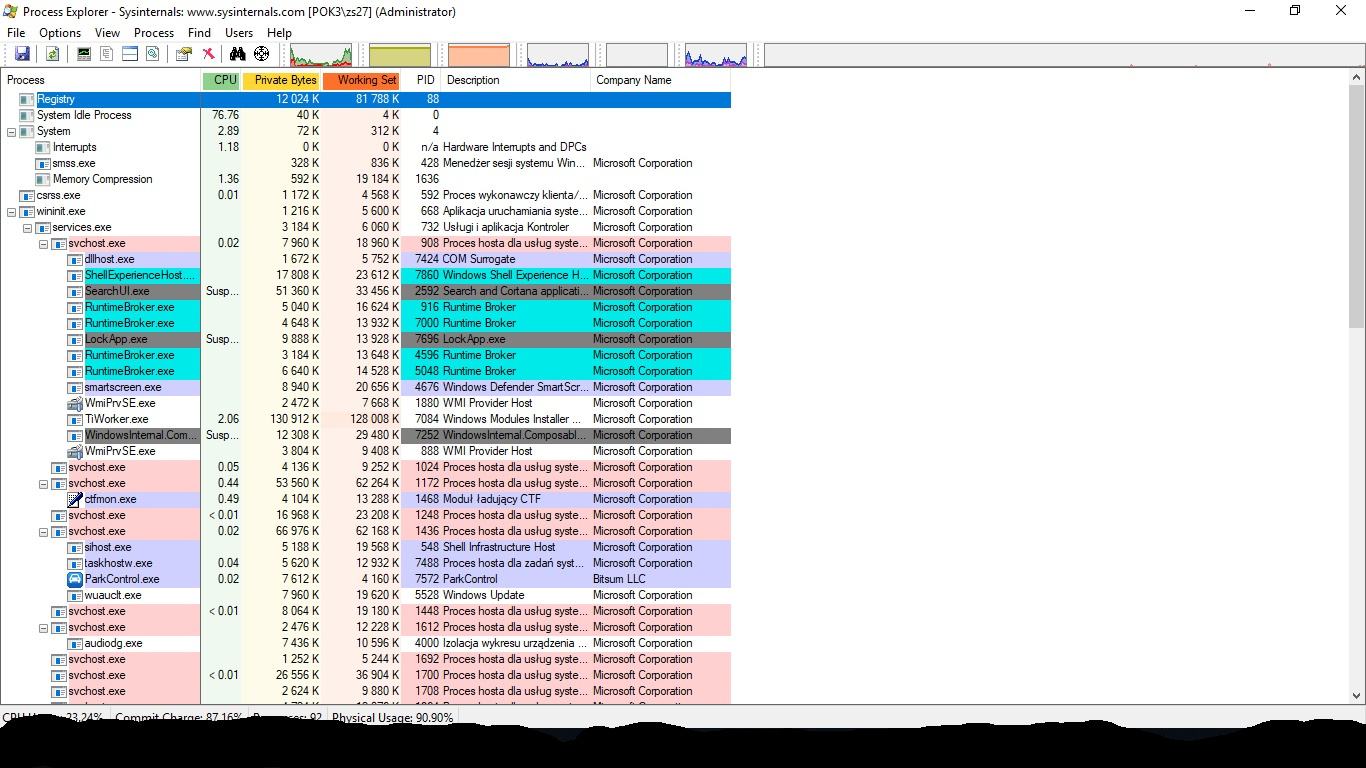Collapse the System process tree node
This screenshot has width=1366, height=768.
coord(12,131)
